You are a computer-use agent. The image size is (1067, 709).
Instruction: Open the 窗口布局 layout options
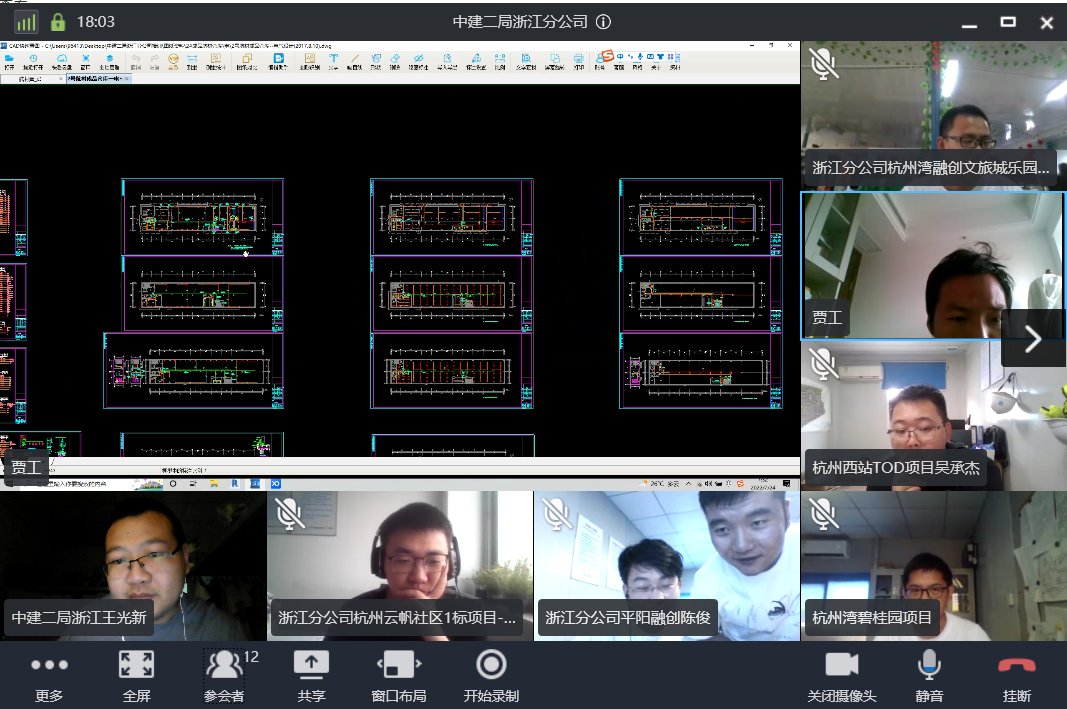click(399, 676)
